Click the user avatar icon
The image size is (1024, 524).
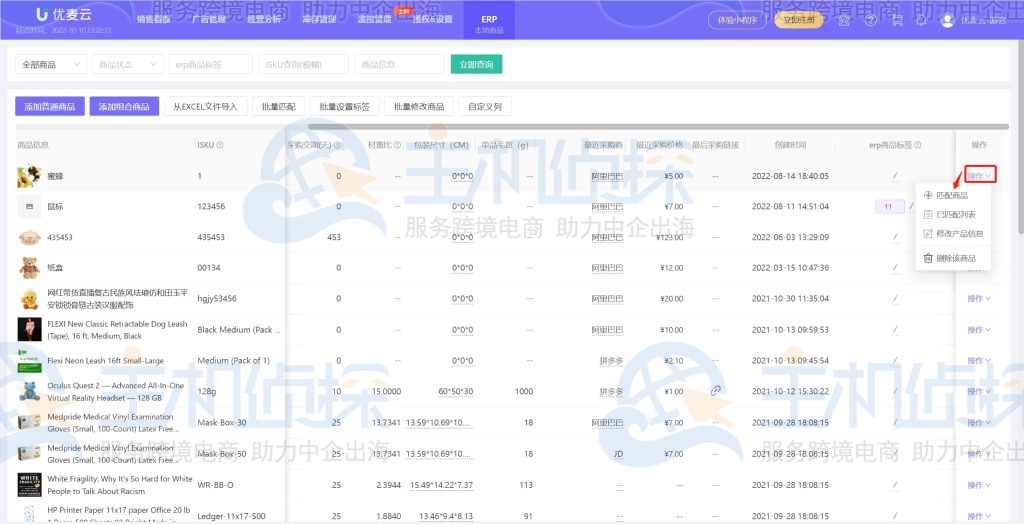(x=948, y=20)
